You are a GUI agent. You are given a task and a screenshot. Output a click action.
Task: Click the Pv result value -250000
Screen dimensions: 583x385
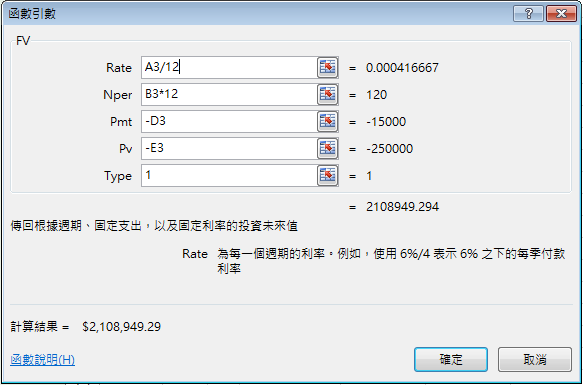click(389, 149)
